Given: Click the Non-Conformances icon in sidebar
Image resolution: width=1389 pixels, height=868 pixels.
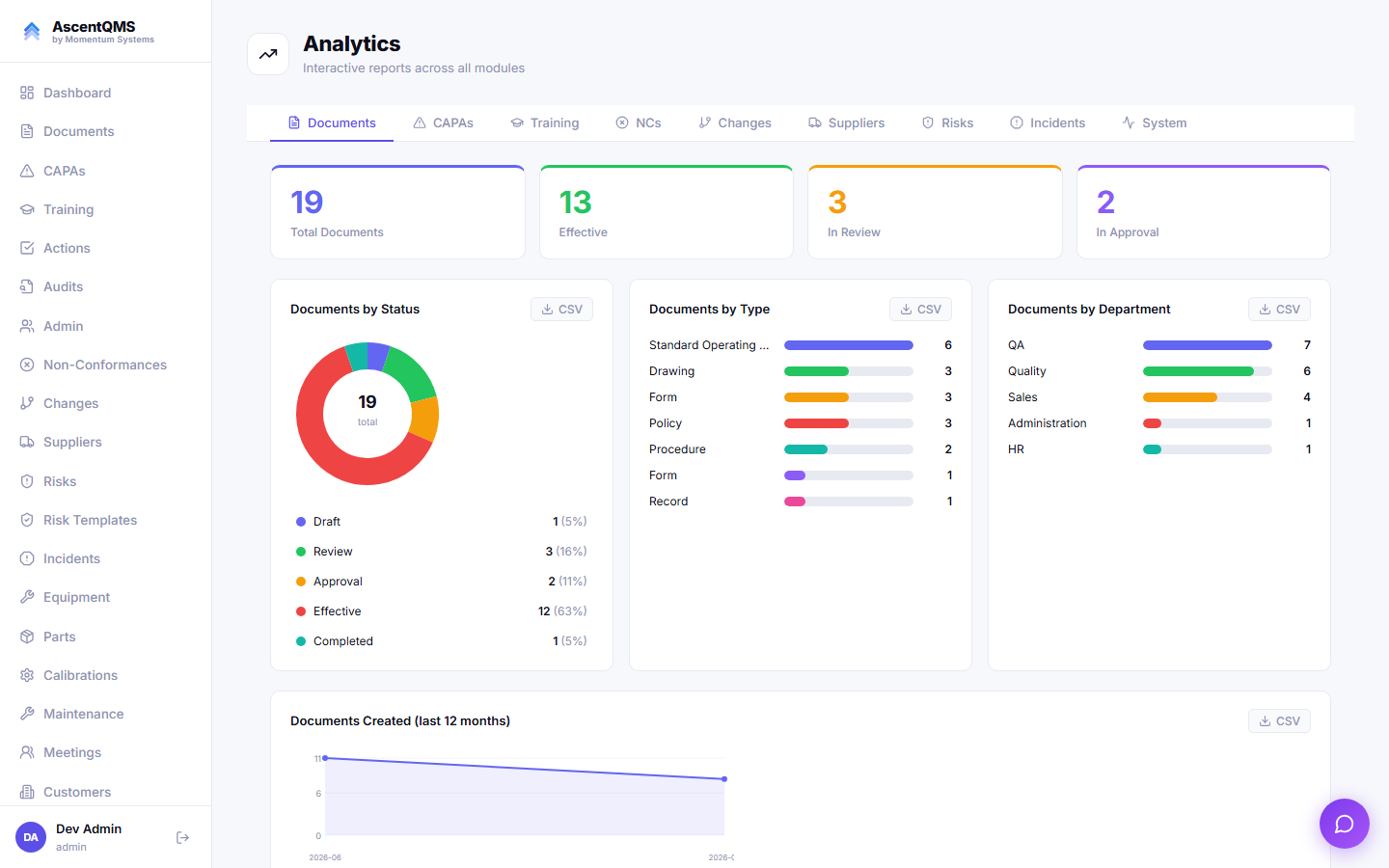Looking at the screenshot, I should coord(27,365).
